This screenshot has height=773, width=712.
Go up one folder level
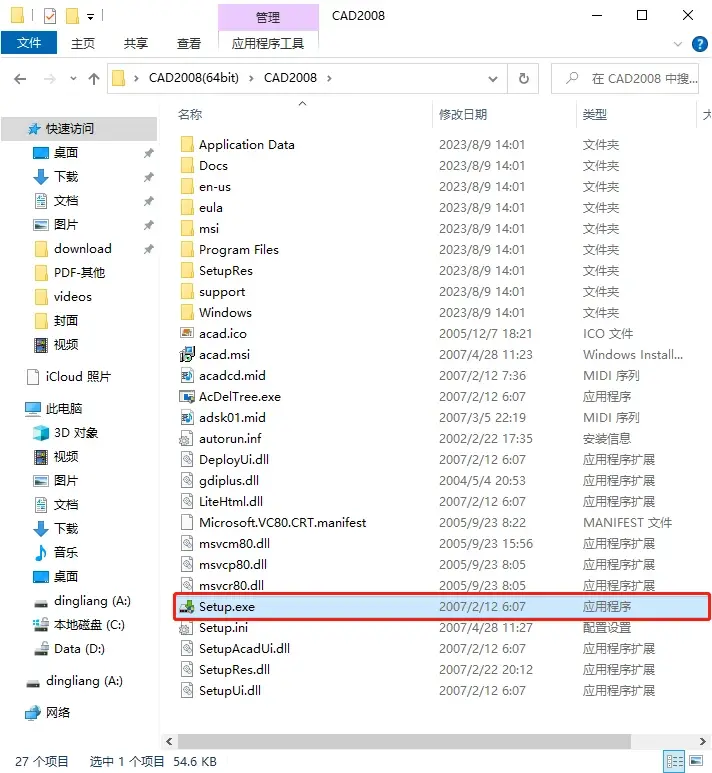click(94, 78)
